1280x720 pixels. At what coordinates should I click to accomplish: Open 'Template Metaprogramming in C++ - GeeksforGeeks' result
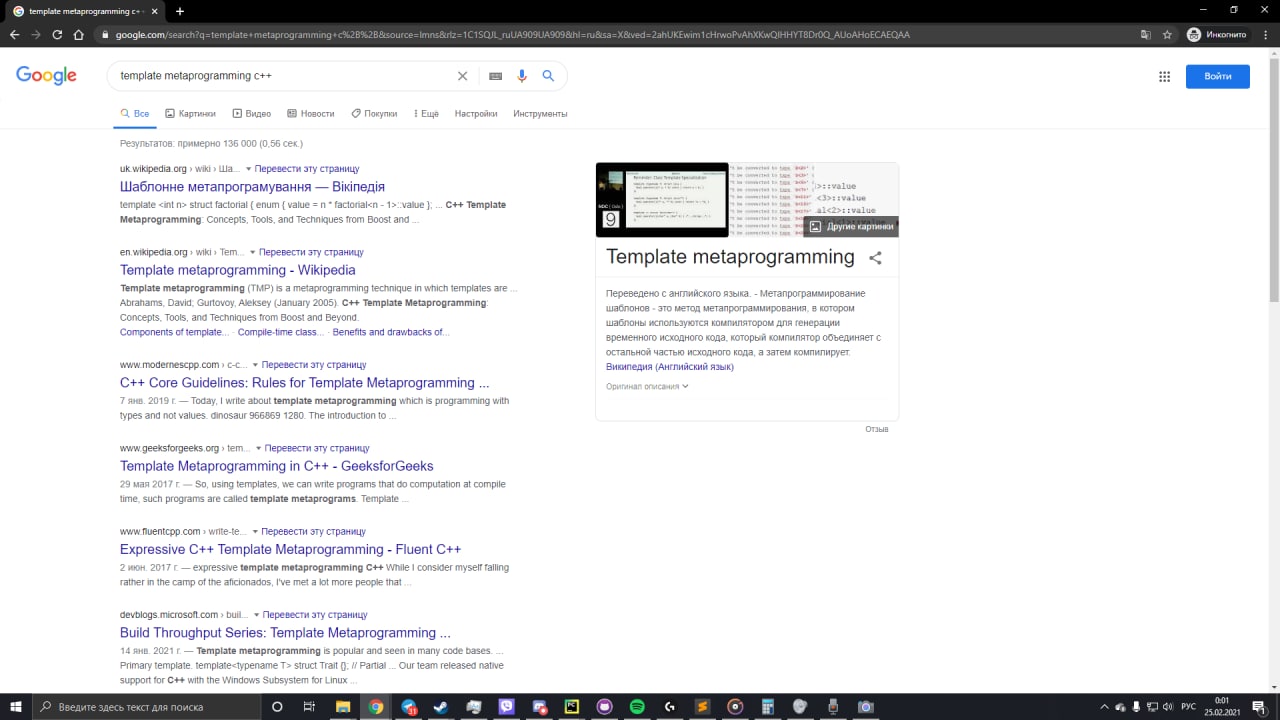click(x=276, y=466)
